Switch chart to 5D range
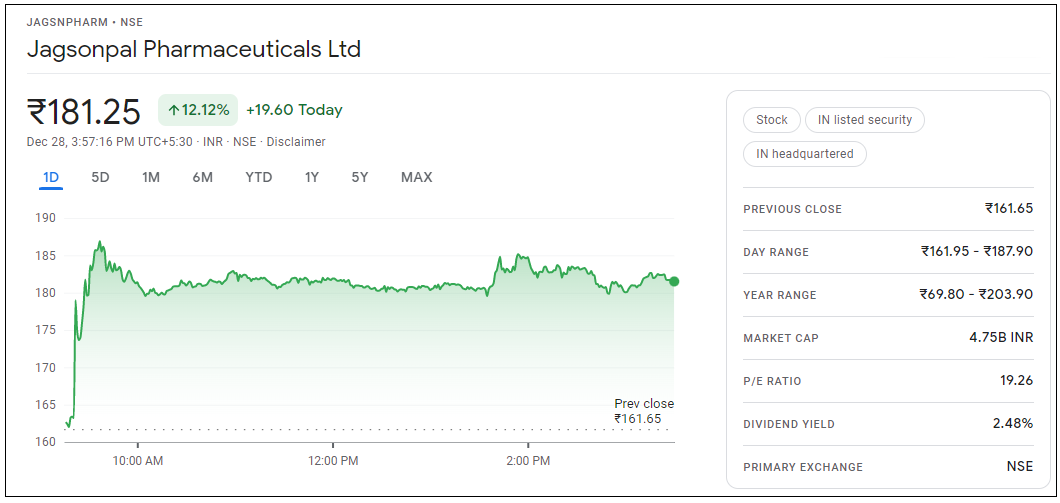 [101, 178]
